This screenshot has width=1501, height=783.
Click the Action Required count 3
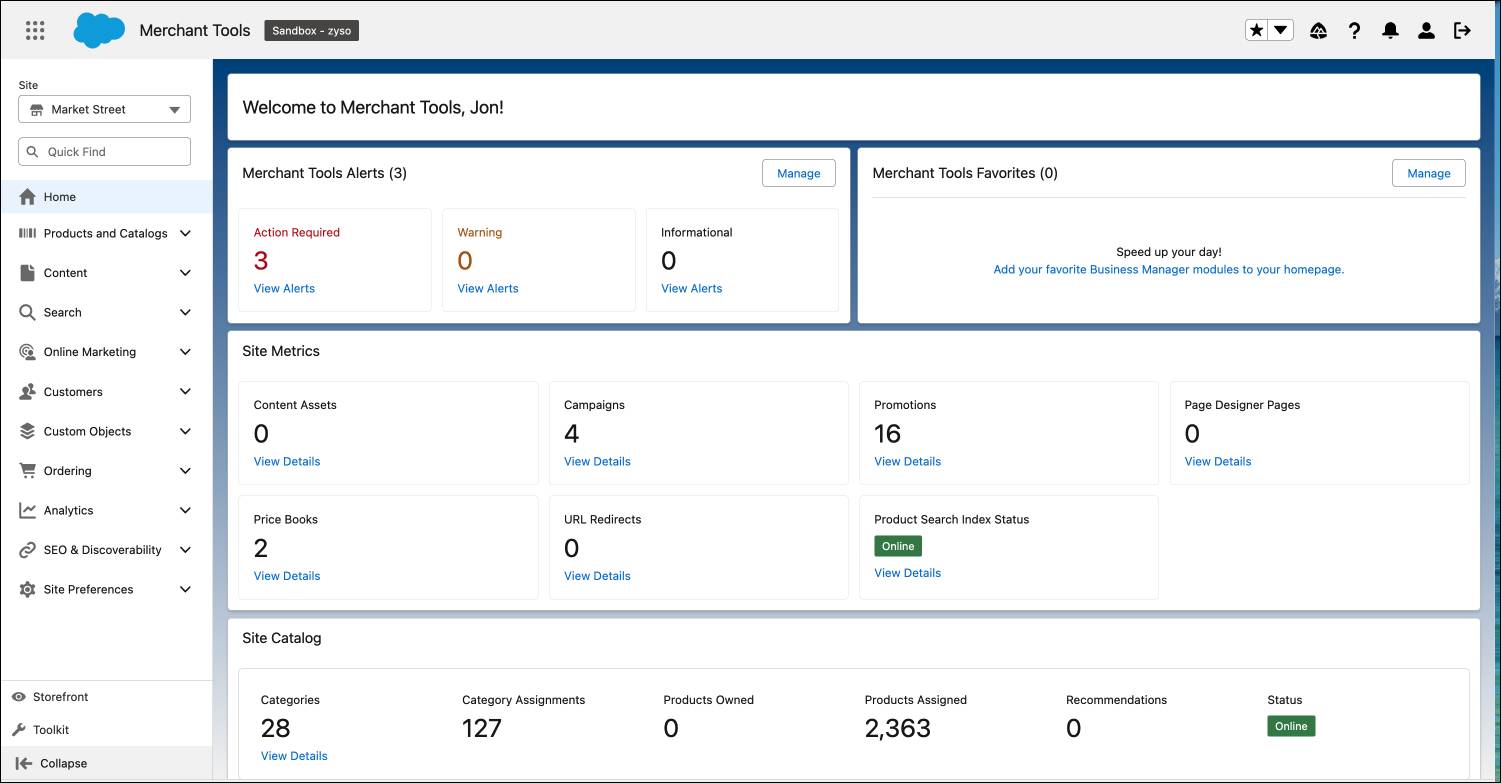(x=261, y=261)
